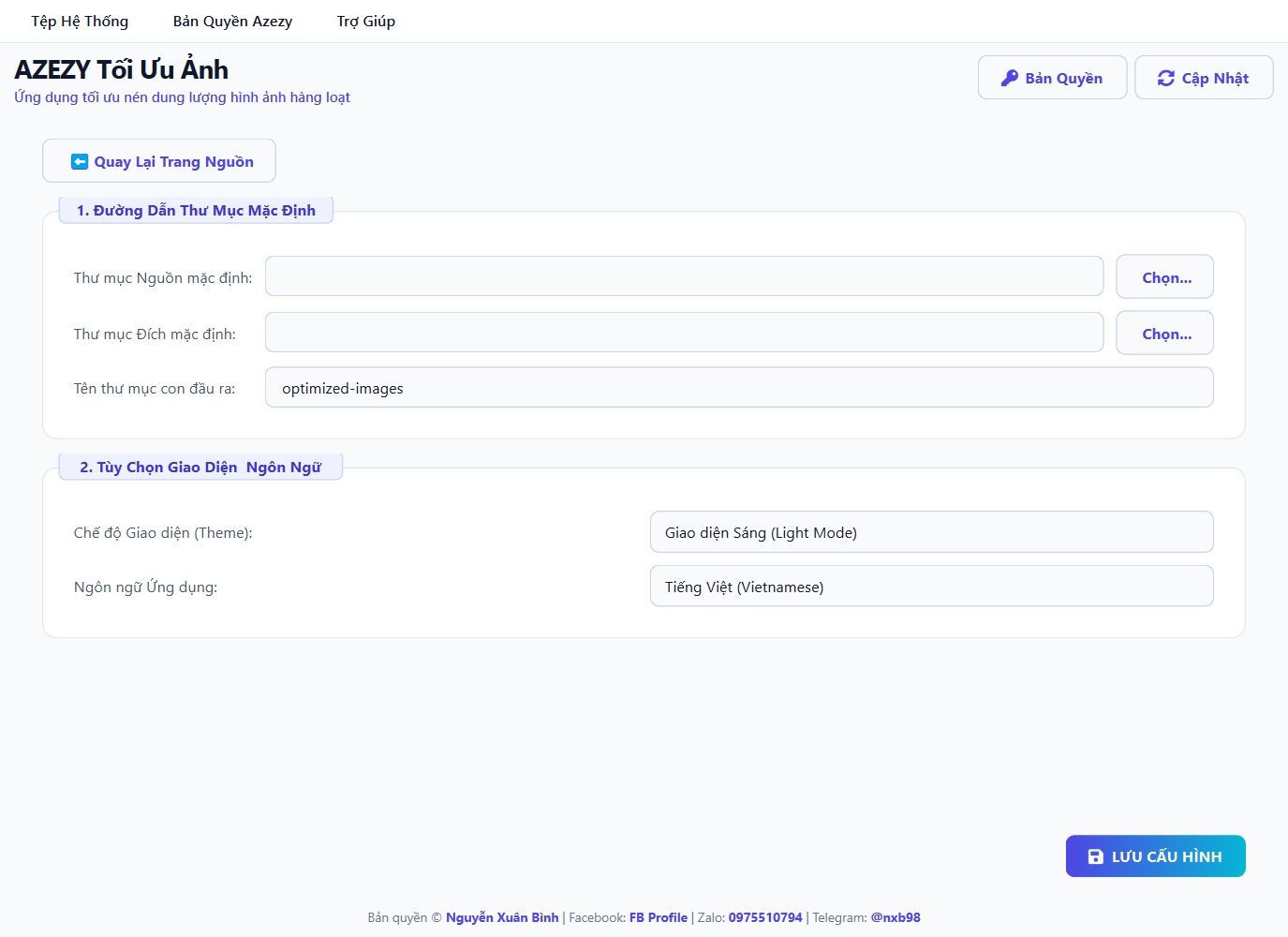The width and height of the screenshot is (1288, 937).
Task: Click the back arrow icon beside Quay Lại
Action: [80, 161]
